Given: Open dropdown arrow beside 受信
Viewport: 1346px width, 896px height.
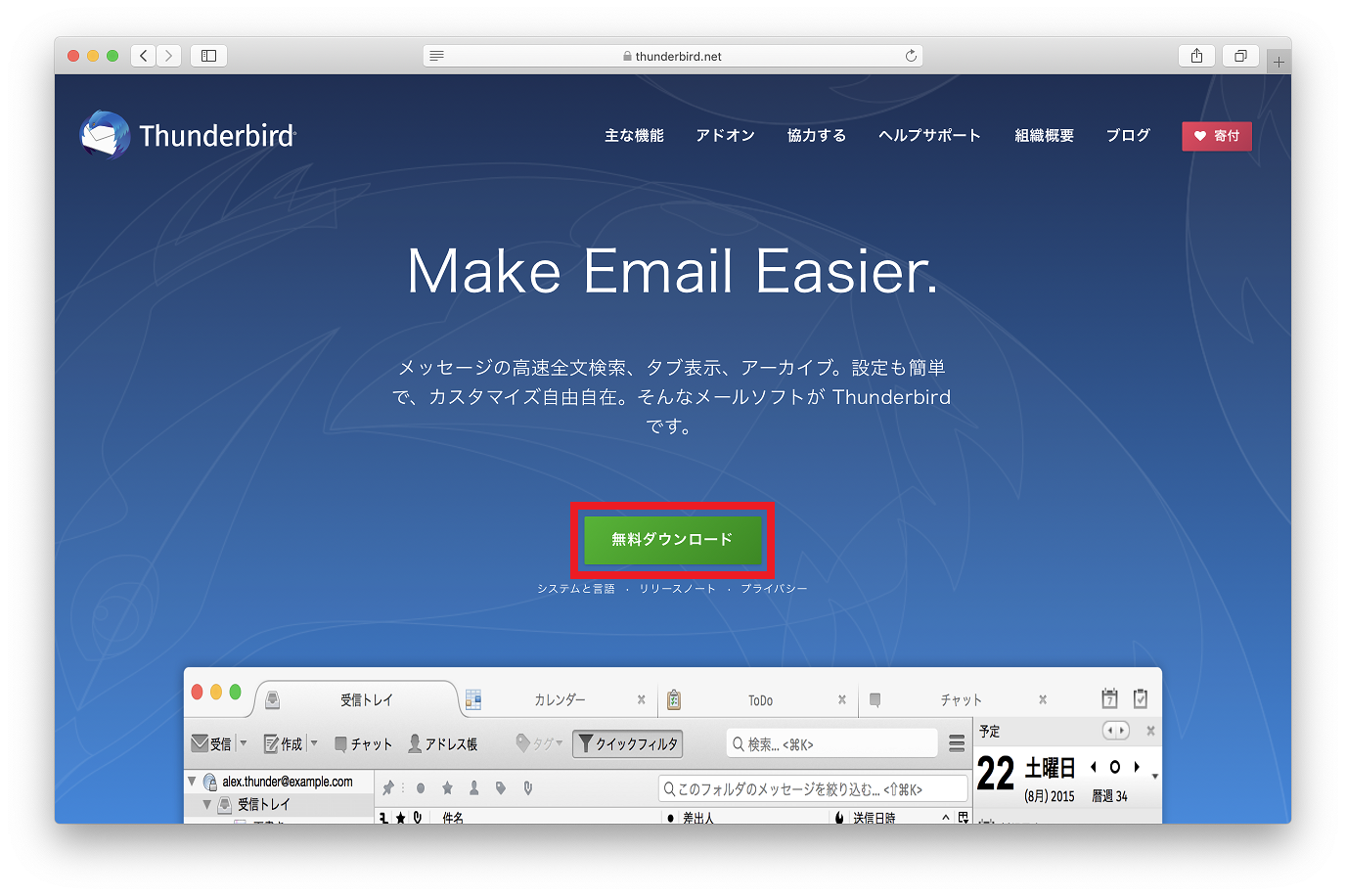Looking at the screenshot, I should point(244,743).
